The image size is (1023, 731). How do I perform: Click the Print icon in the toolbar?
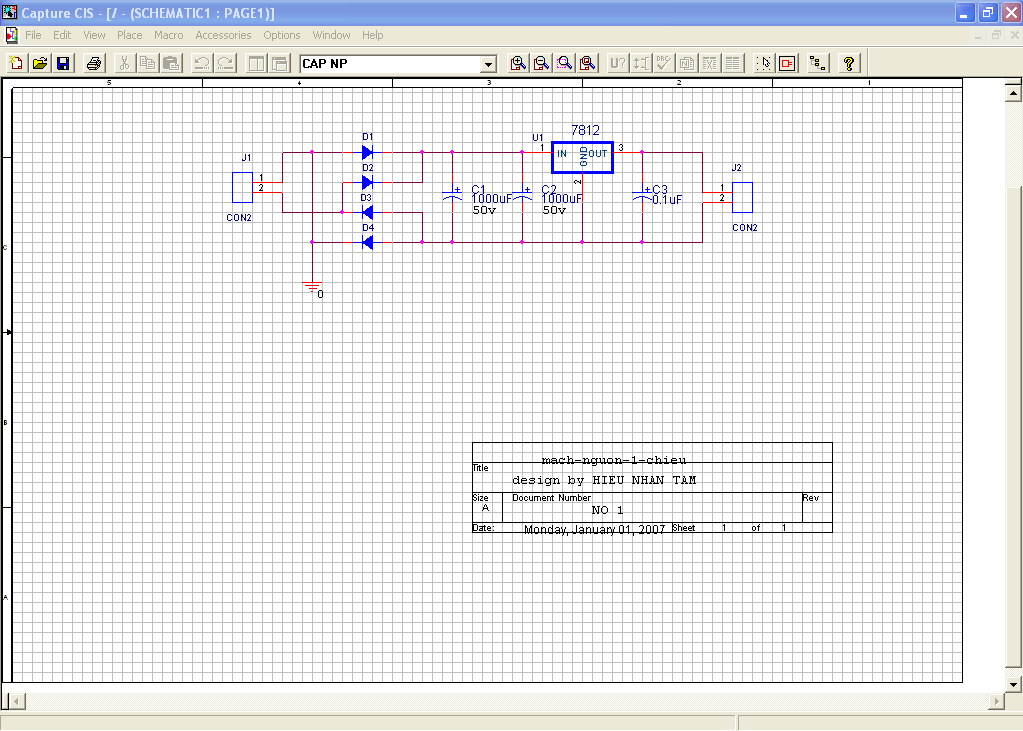click(x=94, y=63)
